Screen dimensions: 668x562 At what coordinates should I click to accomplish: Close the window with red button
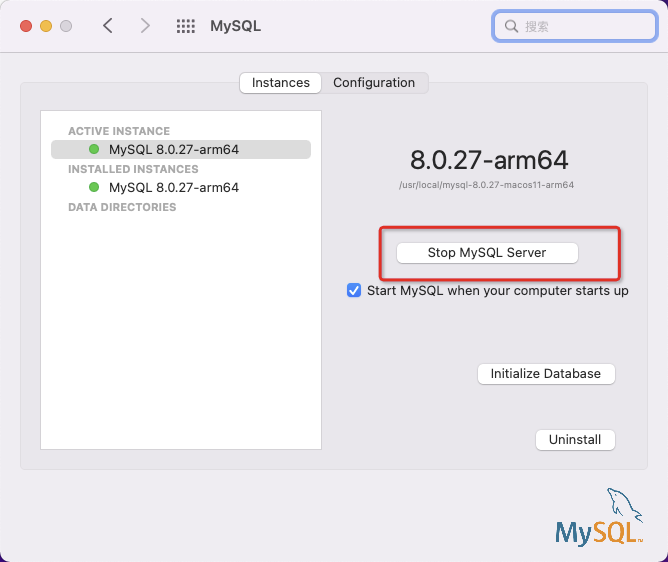point(26,26)
